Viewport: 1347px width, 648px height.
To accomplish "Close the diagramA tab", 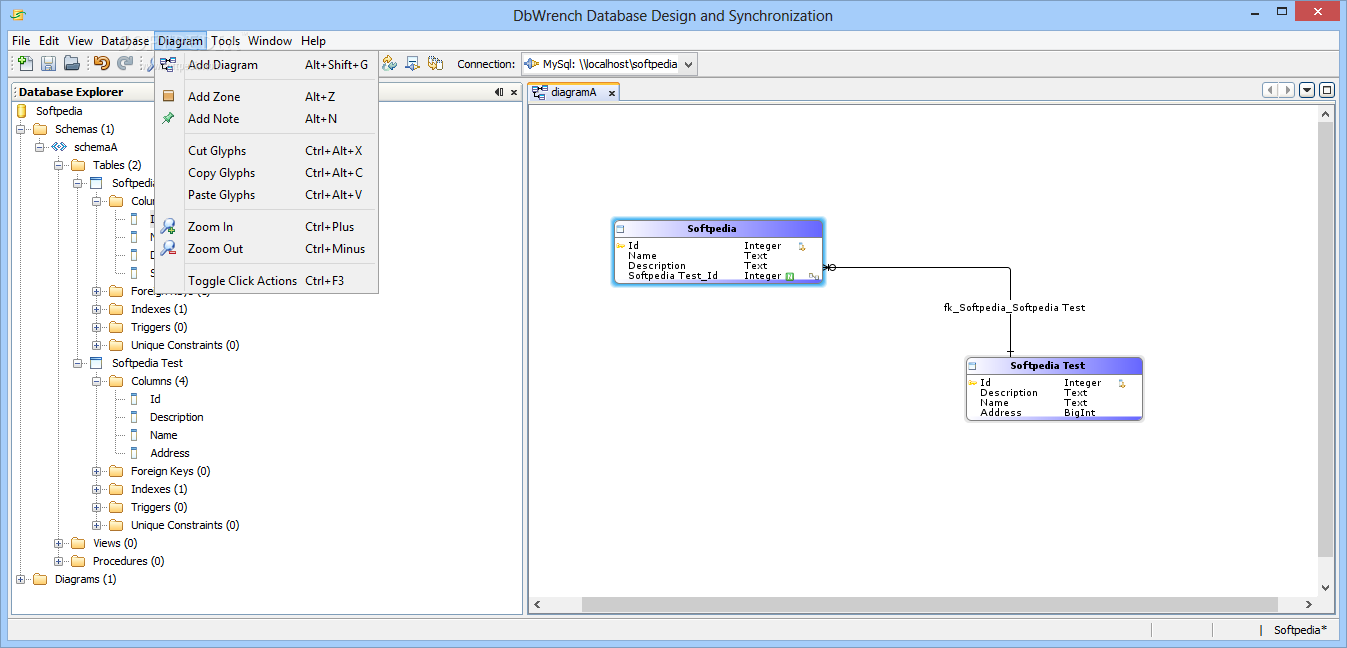I will click(611, 93).
